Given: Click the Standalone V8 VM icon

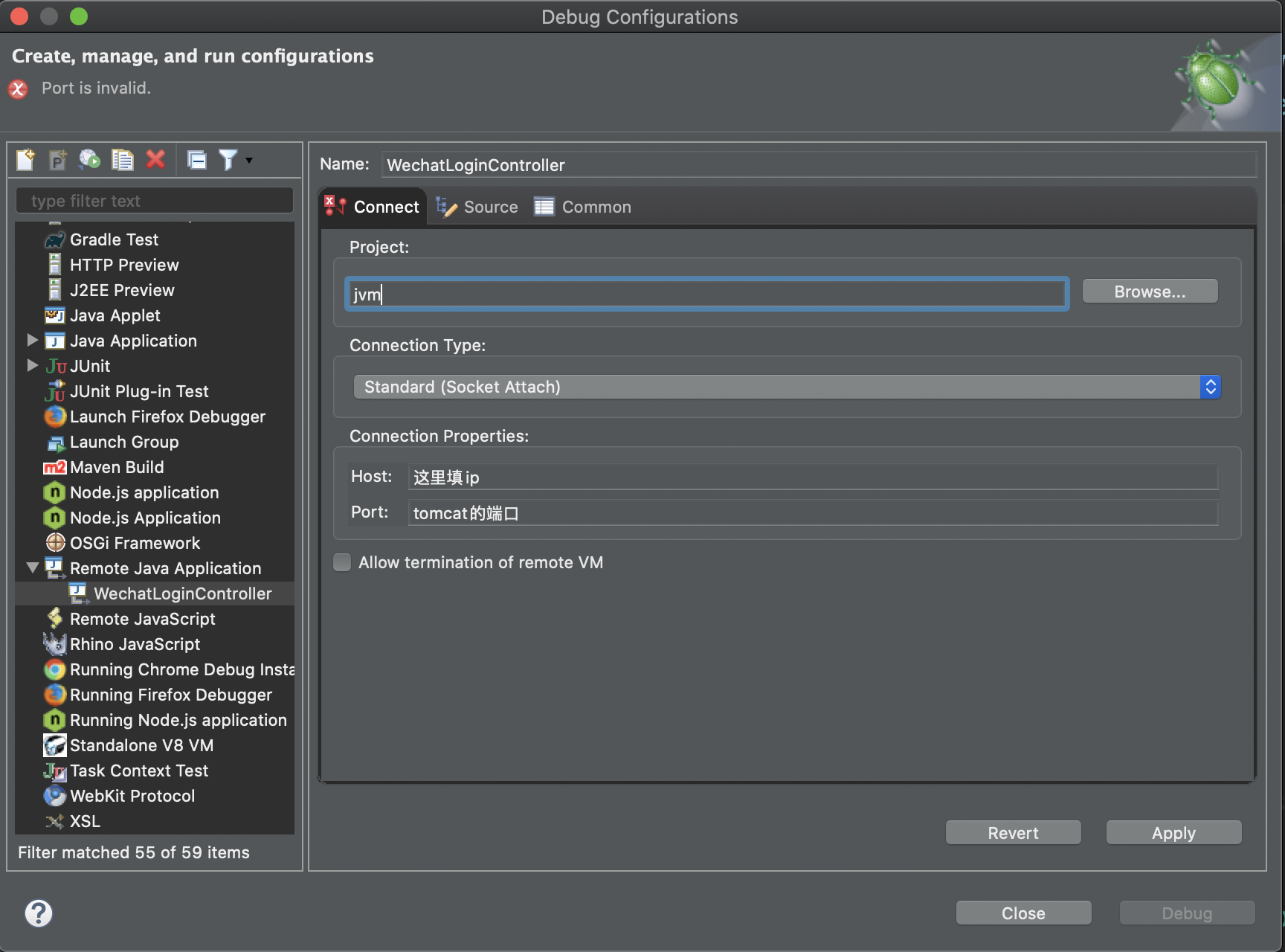Looking at the screenshot, I should (x=55, y=745).
